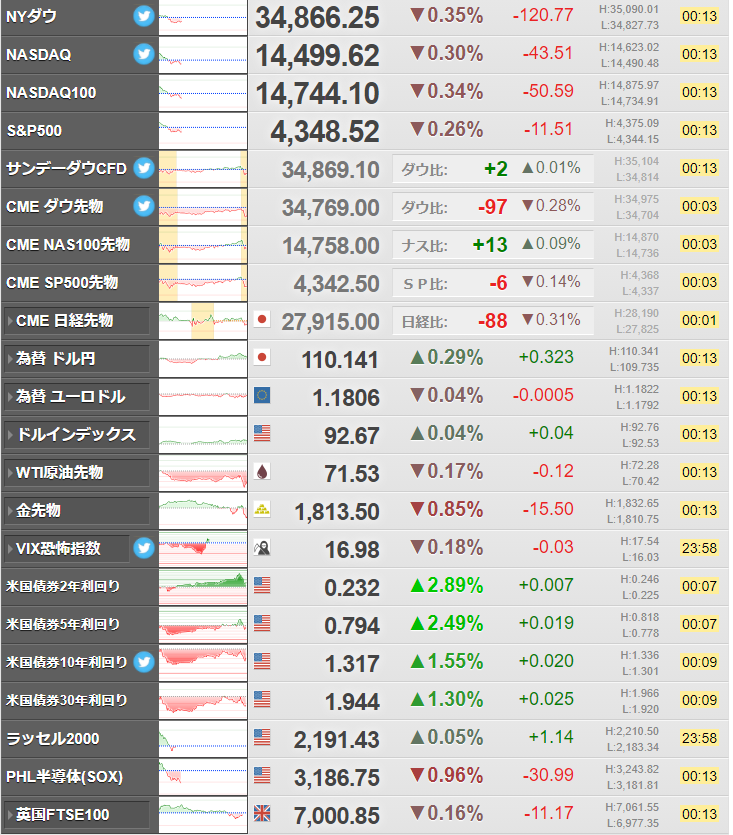Image resolution: width=733 pixels, height=835 pixels.
Task: Click the ダウ比 +2 box
Action: click(x=493, y=169)
